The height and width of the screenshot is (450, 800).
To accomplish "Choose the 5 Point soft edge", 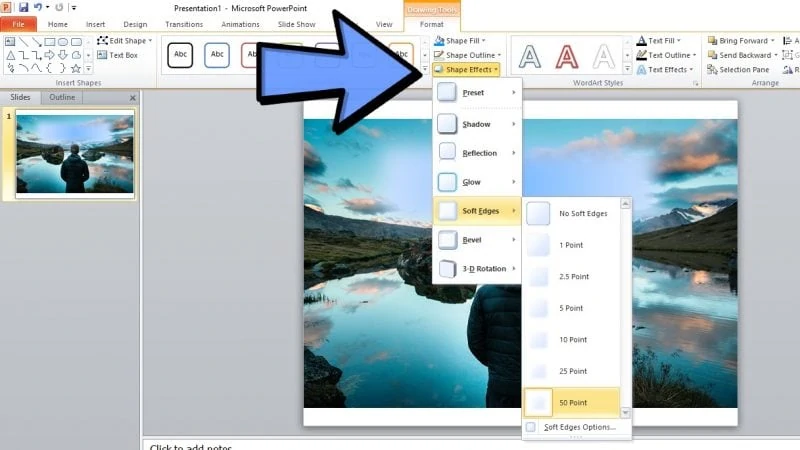I will 571,308.
